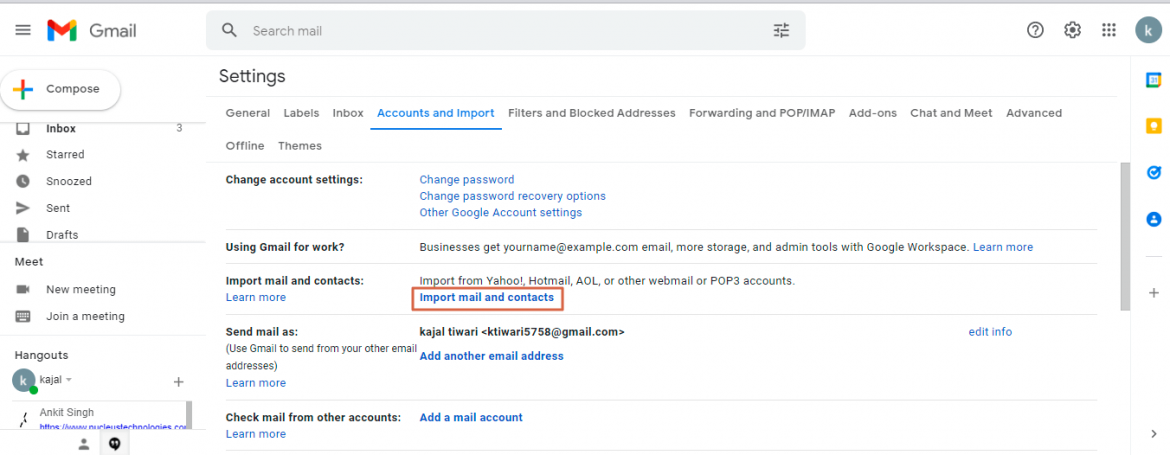Click Import mail and contacts link

pyautogui.click(x=486, y=298)
